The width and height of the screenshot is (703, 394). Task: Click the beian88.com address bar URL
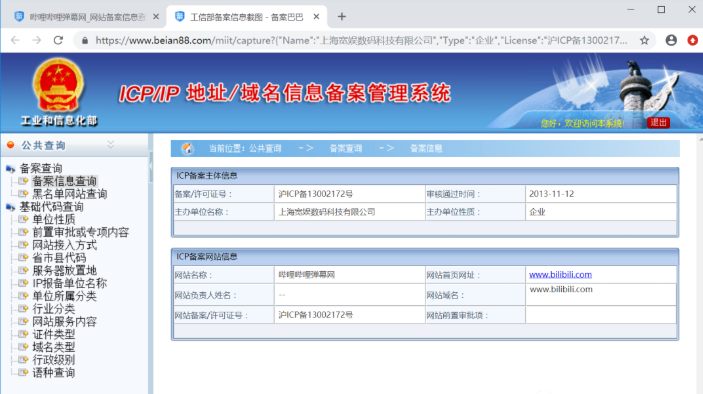click(361, 40)
